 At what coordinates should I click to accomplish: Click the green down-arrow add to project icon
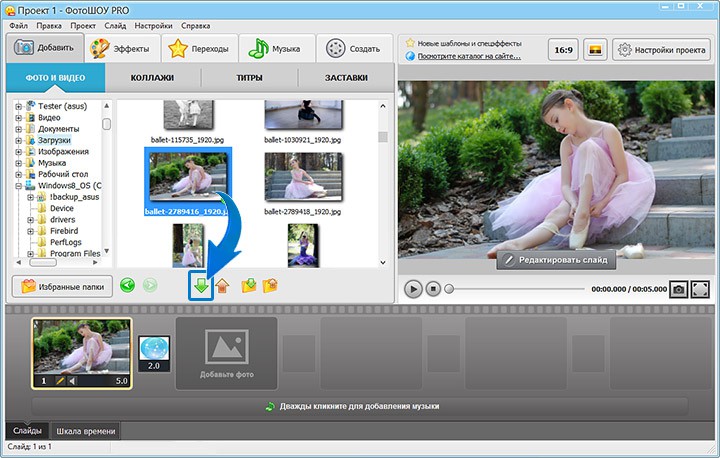click(202, 286)
